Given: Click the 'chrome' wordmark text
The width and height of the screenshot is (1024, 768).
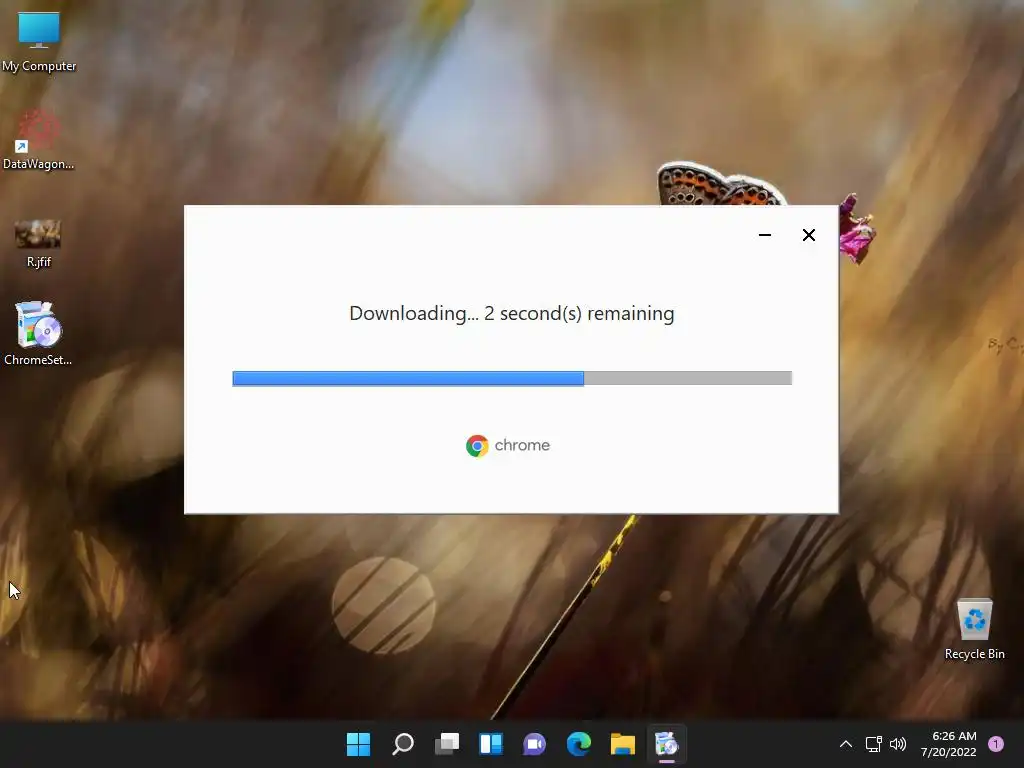Looking at the screenshot, I should tap(522, 445).
